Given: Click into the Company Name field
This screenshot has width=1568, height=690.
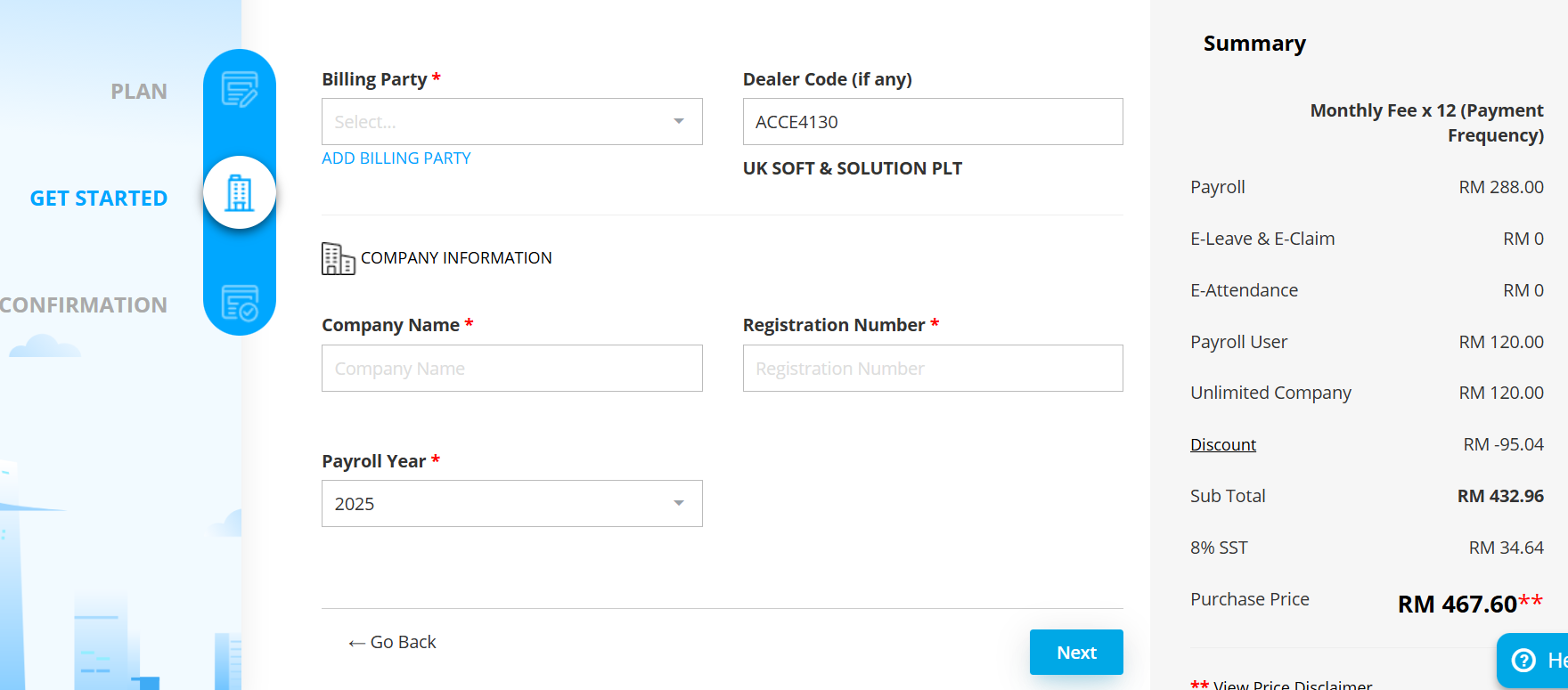Looking at the screenshot, I should pyautogui.click(x=511, y=369).
